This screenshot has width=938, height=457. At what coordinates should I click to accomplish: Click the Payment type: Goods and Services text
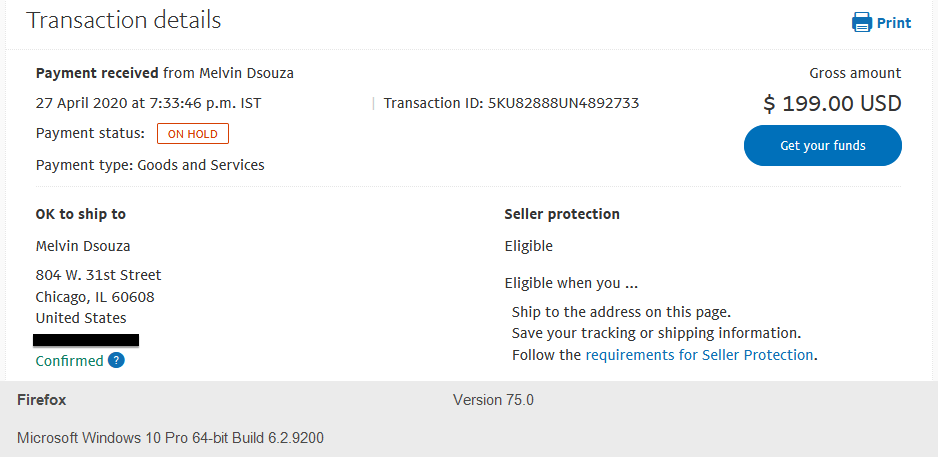tap(150, 165)
